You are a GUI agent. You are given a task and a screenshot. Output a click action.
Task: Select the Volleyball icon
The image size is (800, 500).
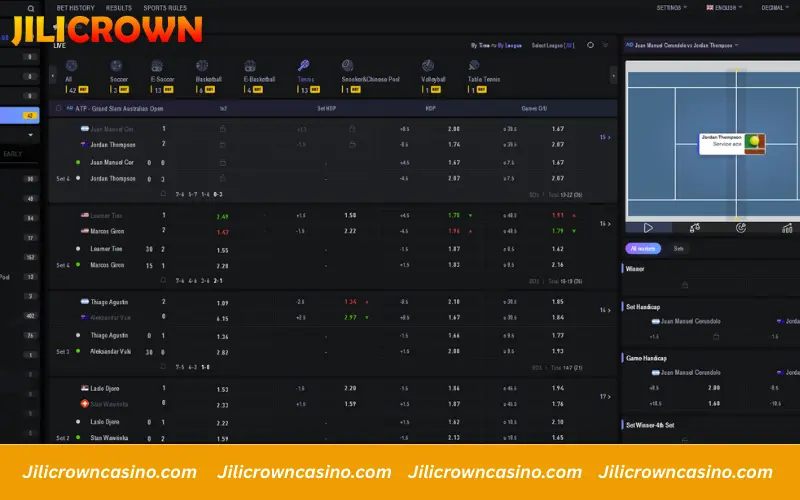(428, 65)
